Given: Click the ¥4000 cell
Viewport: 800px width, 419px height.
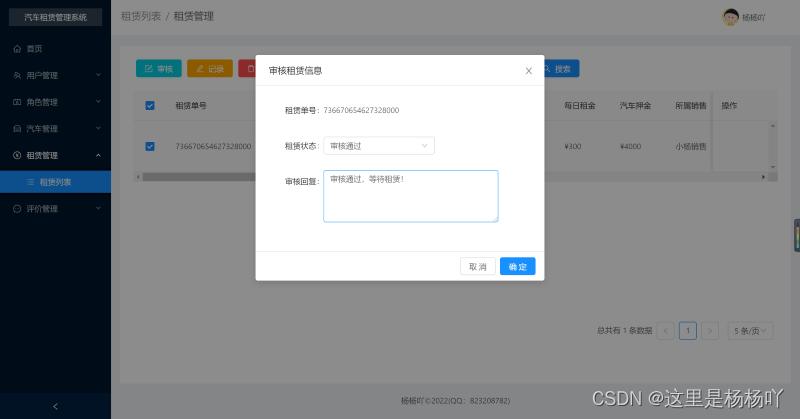Looking at the screenshot, I should [x=630, y=146].
